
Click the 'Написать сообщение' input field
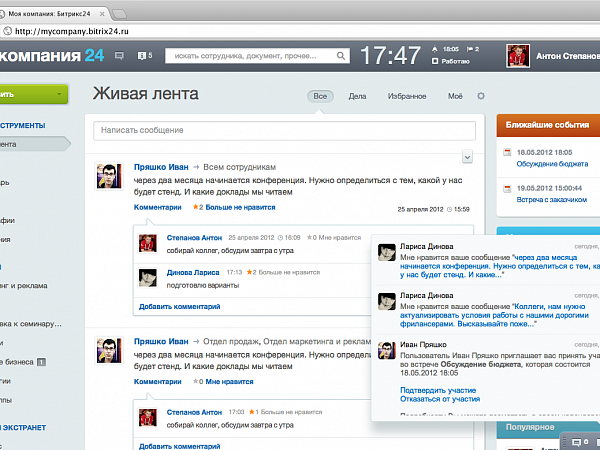click(284, 131)
